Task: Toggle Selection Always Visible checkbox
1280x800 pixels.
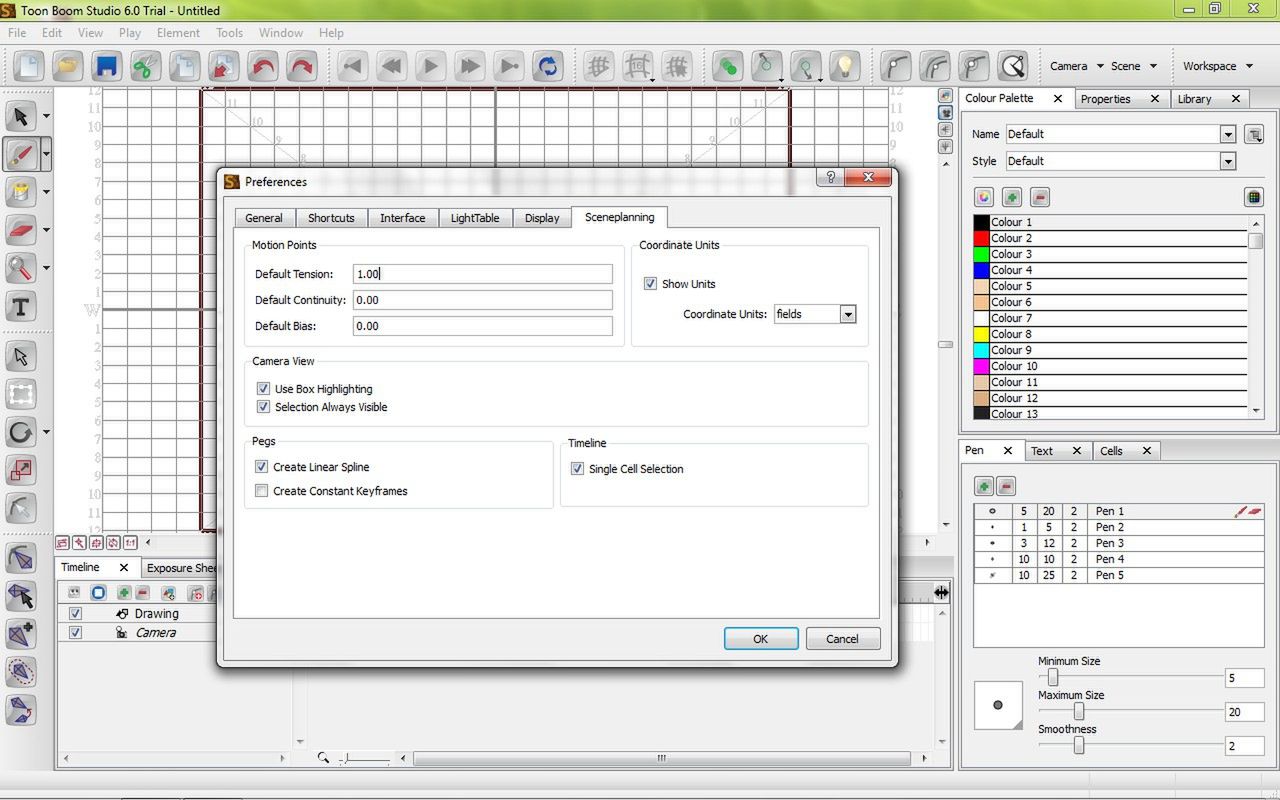Action: [x=263, y=407]
